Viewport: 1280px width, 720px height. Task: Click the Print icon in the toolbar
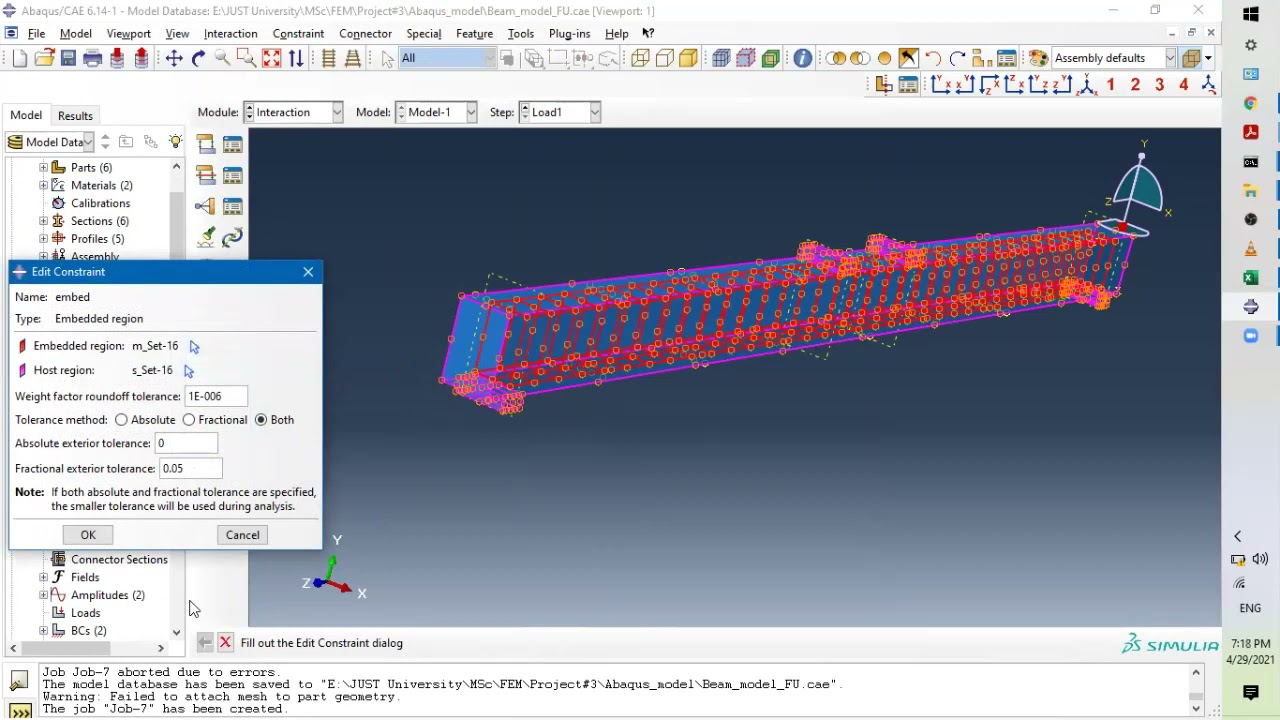(92, 58)
